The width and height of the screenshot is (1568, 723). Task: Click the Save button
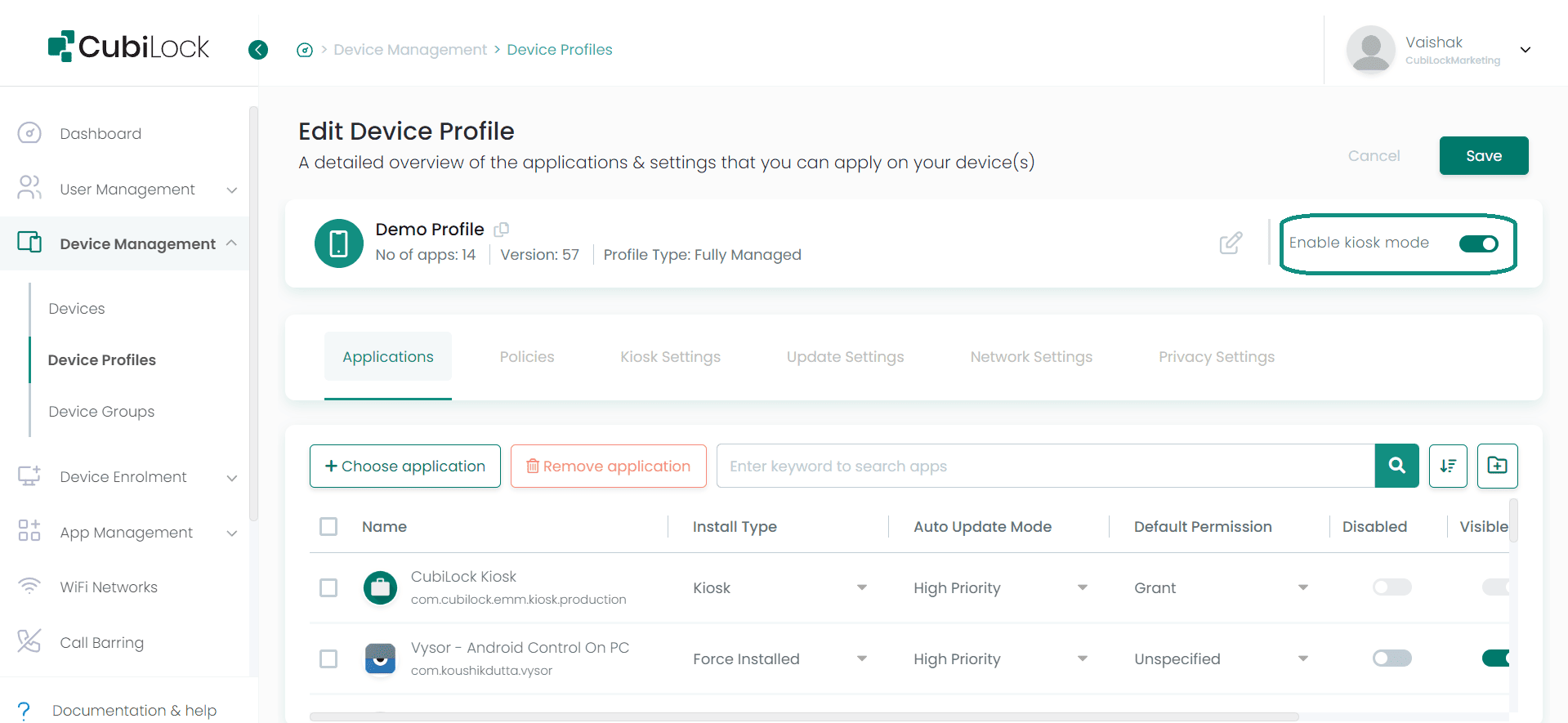(x=1484, y=156)
